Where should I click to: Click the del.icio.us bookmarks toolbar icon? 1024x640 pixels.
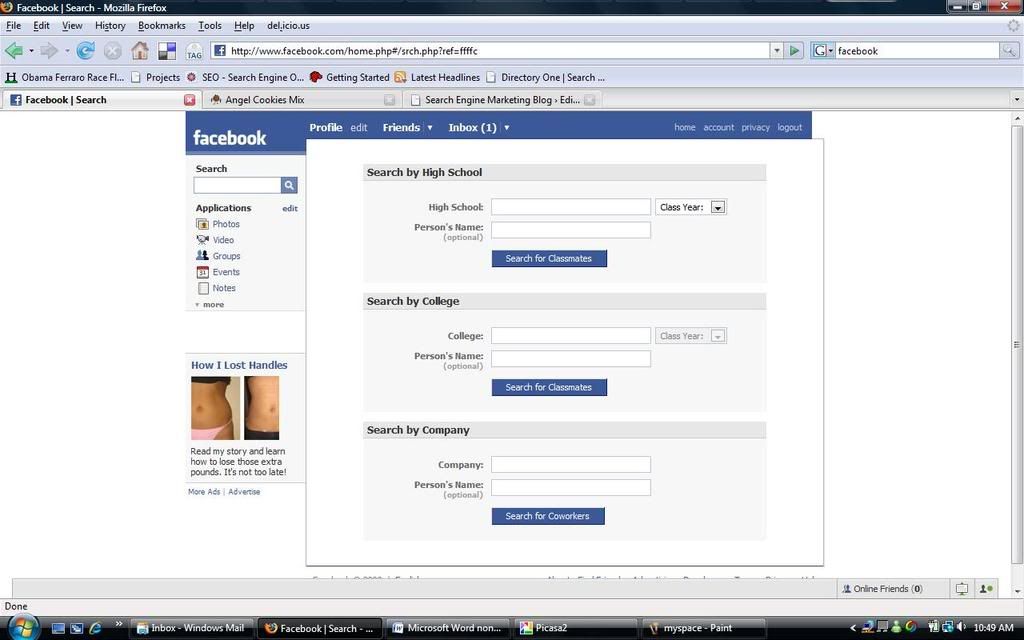[167, 51]
